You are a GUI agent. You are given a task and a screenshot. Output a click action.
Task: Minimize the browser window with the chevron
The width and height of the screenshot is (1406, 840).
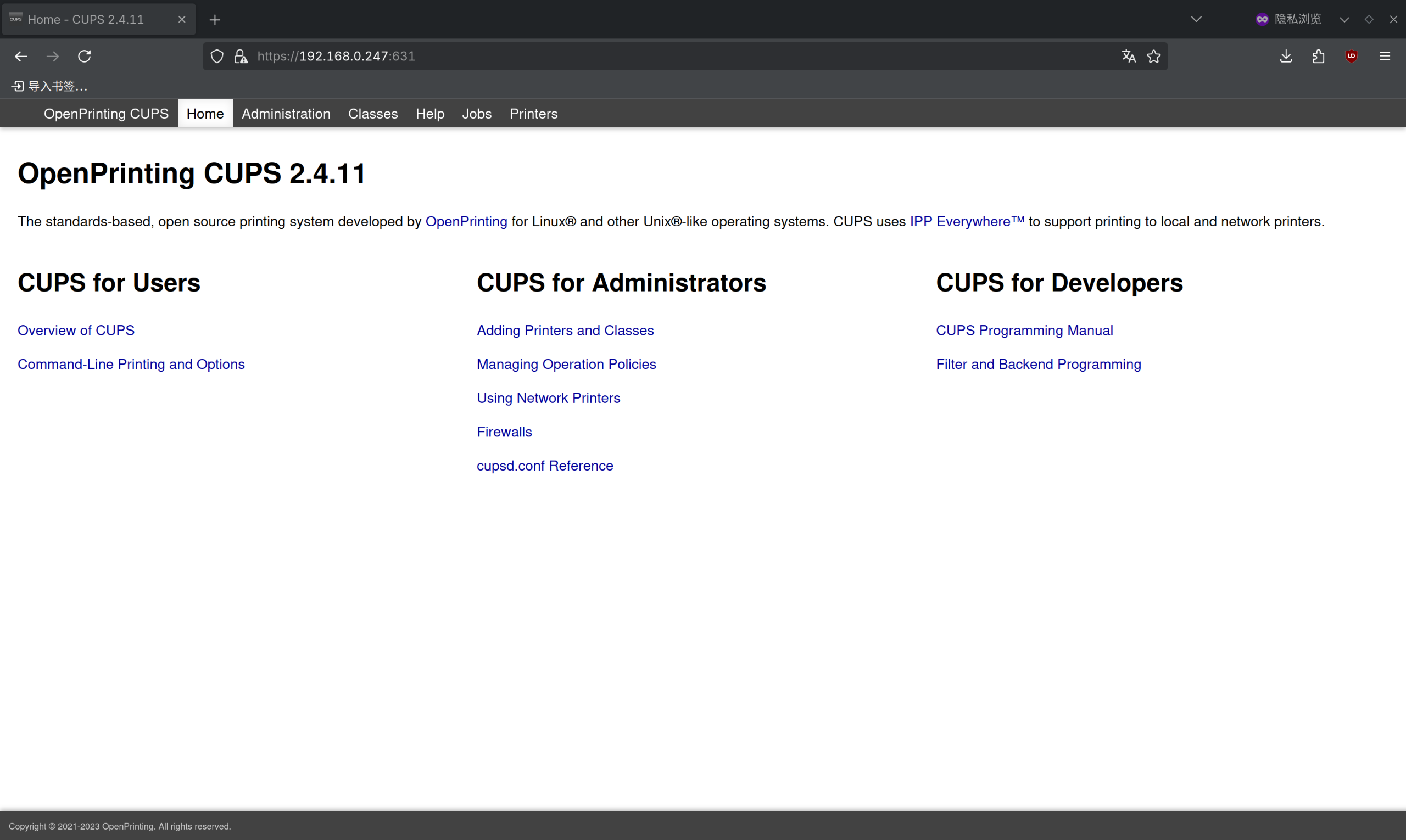point(1344,19)
